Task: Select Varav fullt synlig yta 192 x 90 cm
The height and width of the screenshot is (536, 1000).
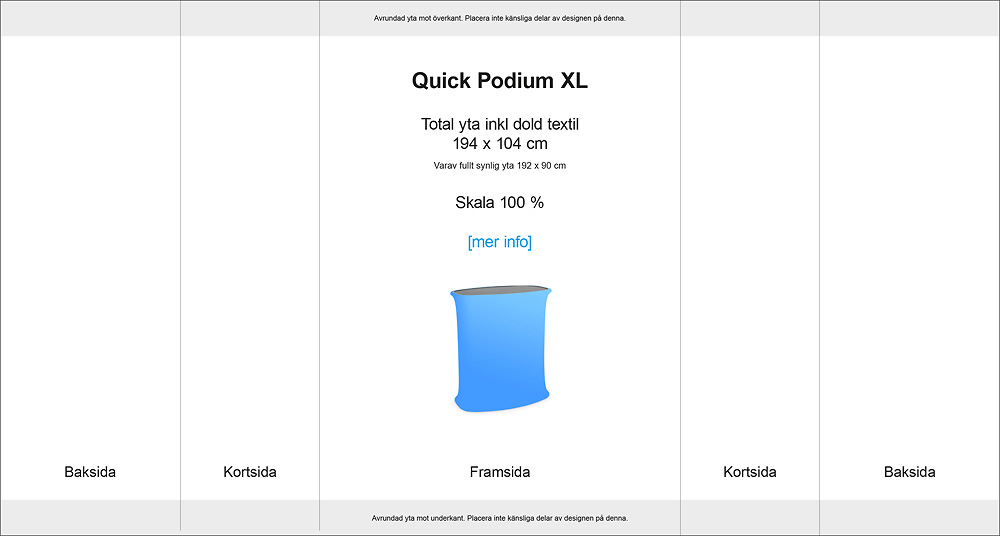Action: [499, 166]
